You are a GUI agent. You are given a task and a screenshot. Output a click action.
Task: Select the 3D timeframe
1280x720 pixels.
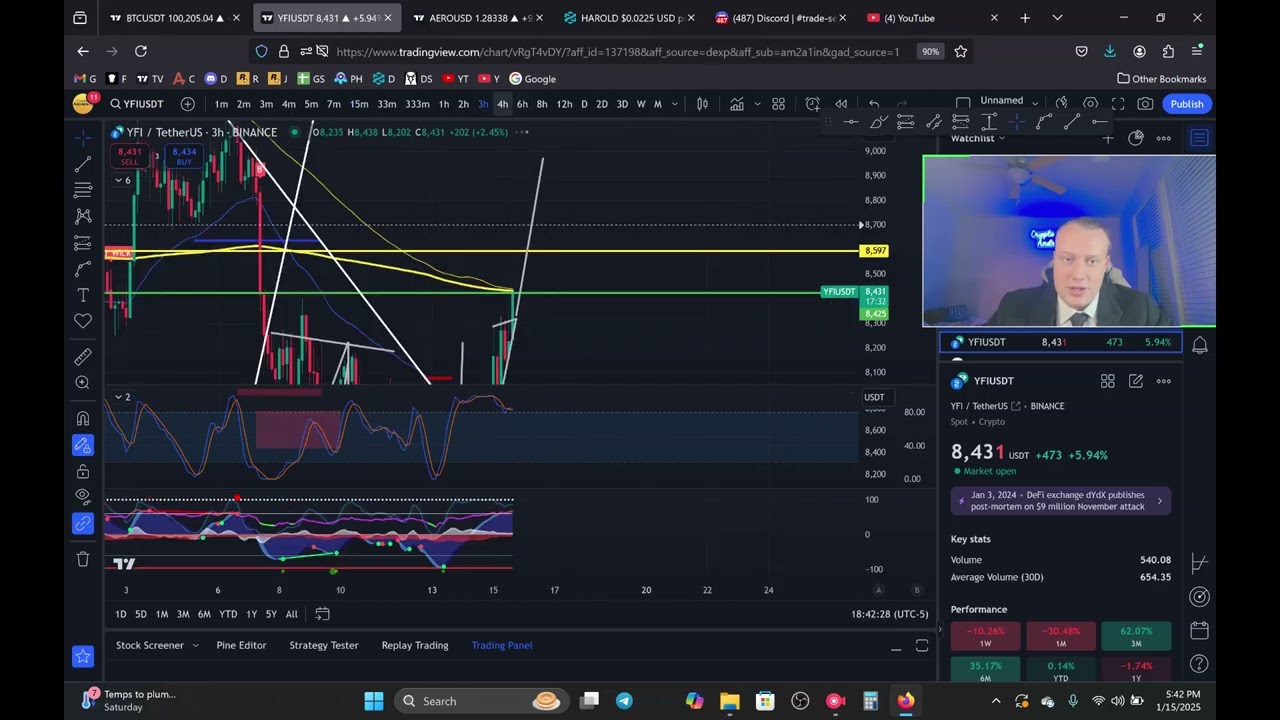click(x=622, y=104)
